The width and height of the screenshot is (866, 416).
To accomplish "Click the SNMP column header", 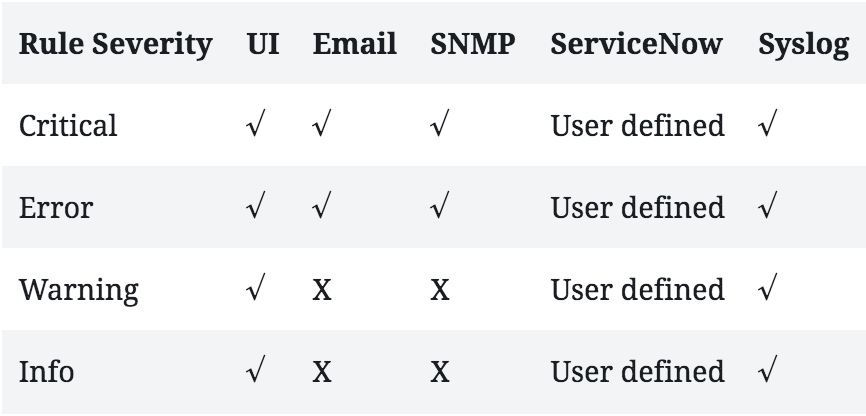I will (x=473, y=44).
